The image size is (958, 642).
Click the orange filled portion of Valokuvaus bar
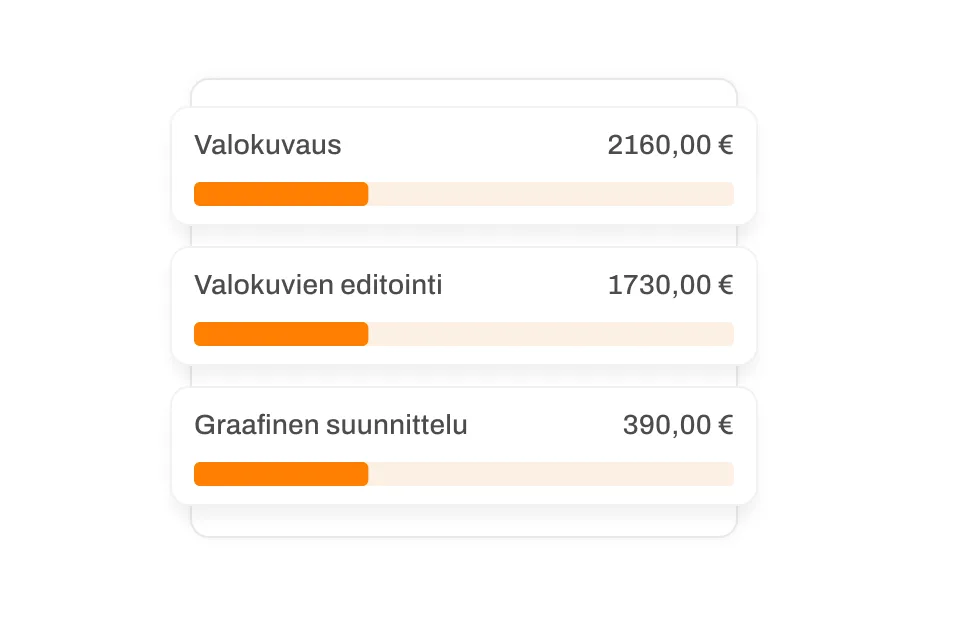280,193
